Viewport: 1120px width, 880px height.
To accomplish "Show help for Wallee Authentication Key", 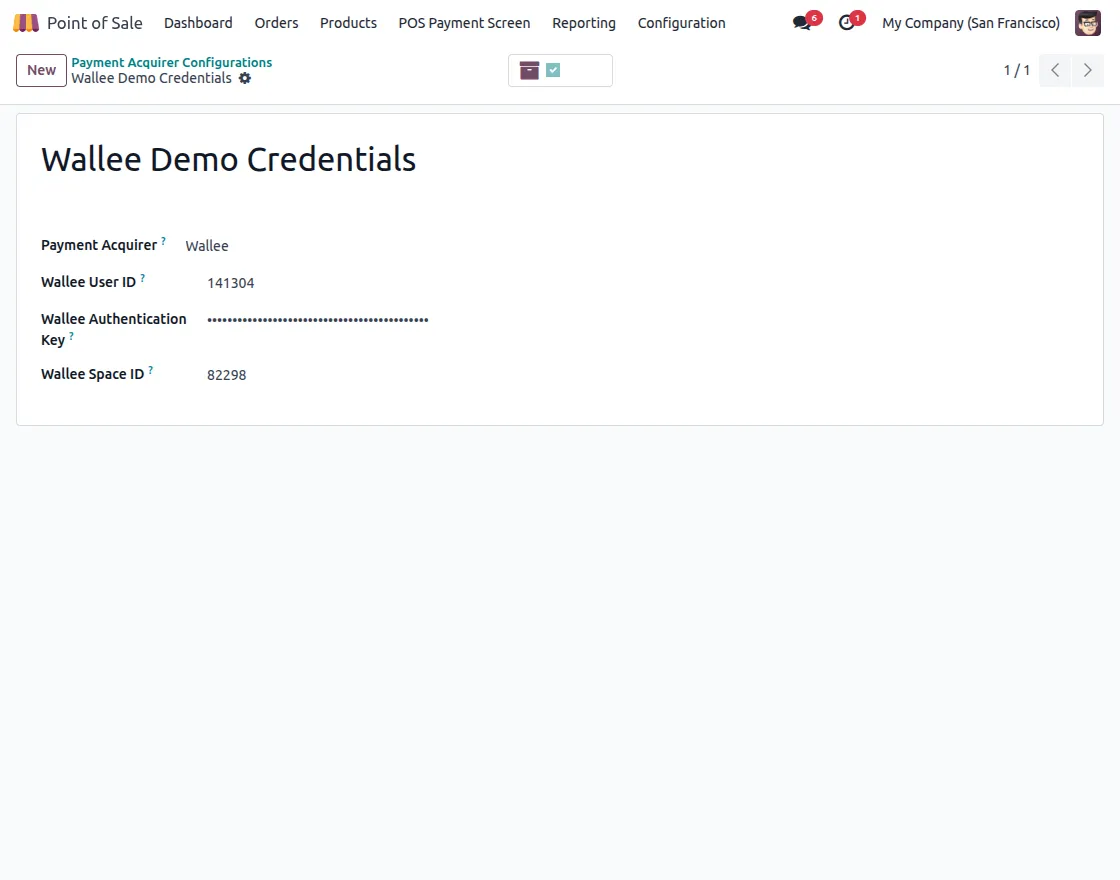I will tap(71, 336).
